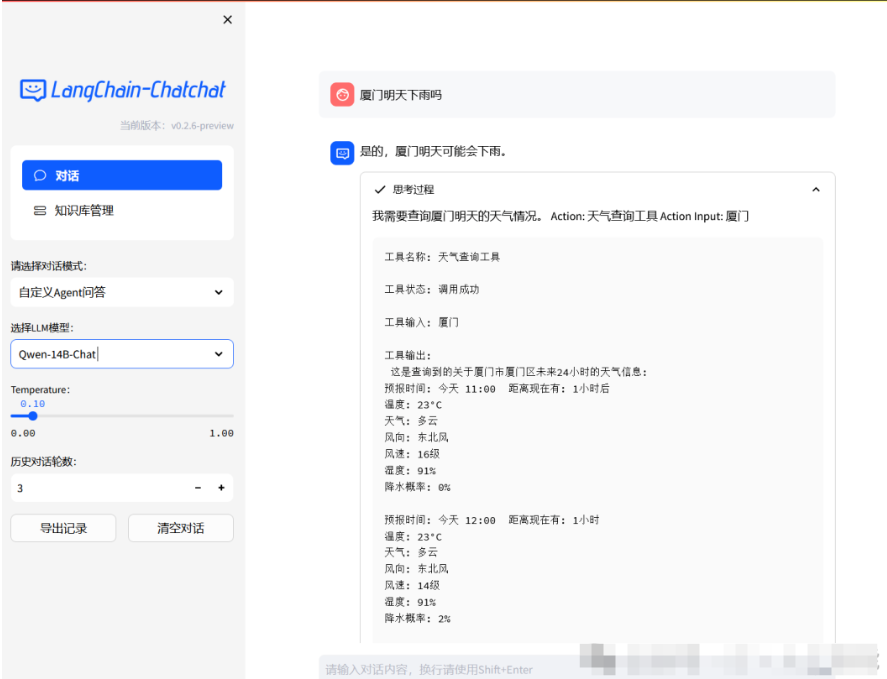Click the 请选择对话模式 label

click(49, 266)
